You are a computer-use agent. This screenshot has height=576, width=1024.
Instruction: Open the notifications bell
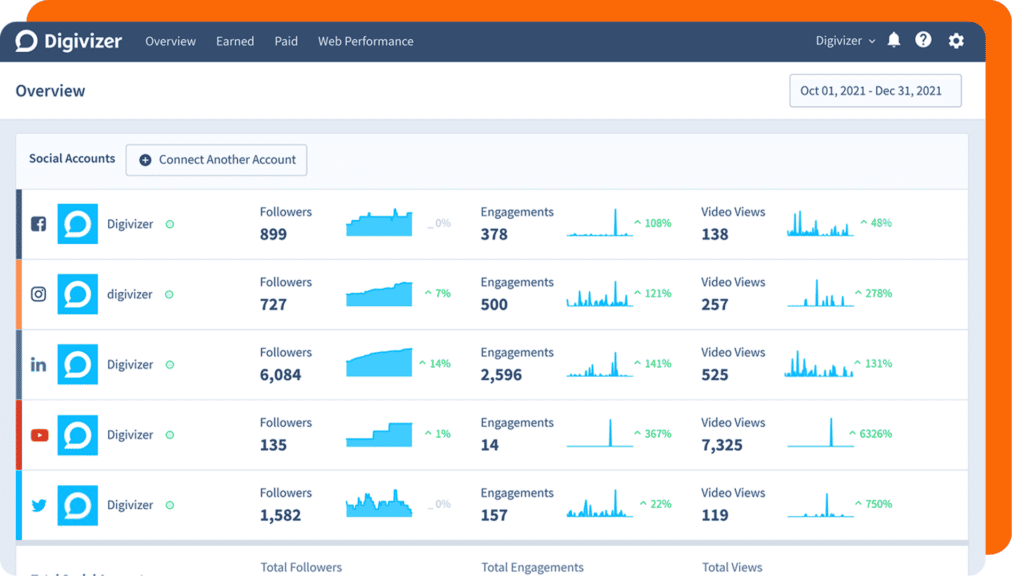click(x=894, y=40)
